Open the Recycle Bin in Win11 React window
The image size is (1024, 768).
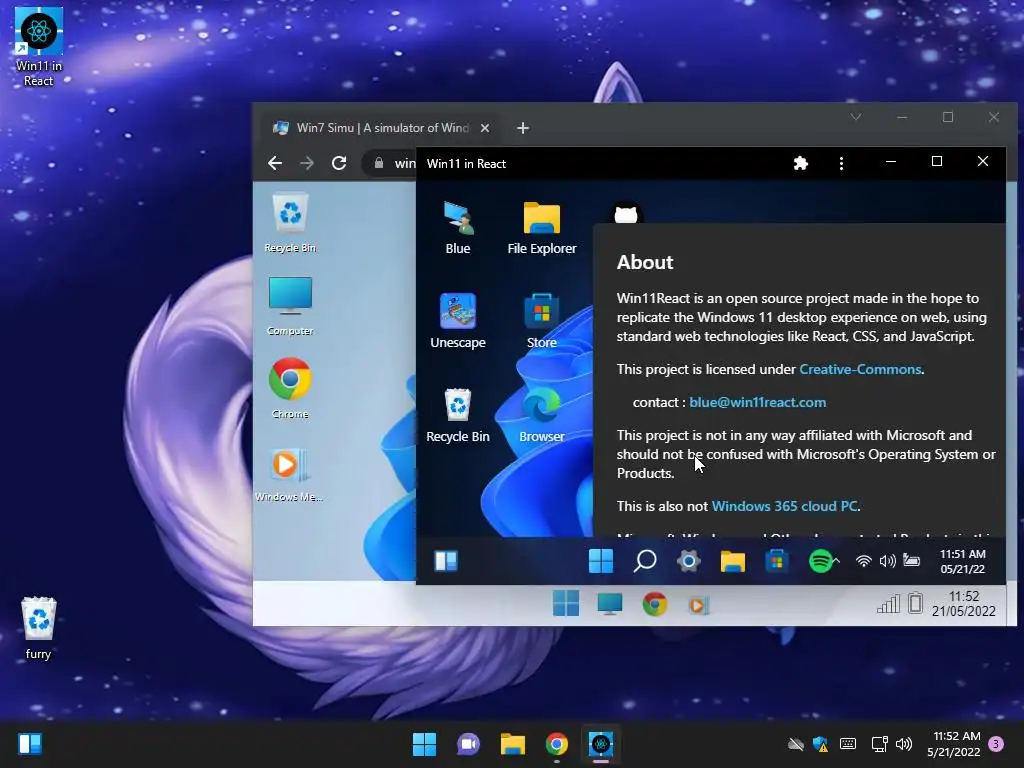click(x=458, y=415)
